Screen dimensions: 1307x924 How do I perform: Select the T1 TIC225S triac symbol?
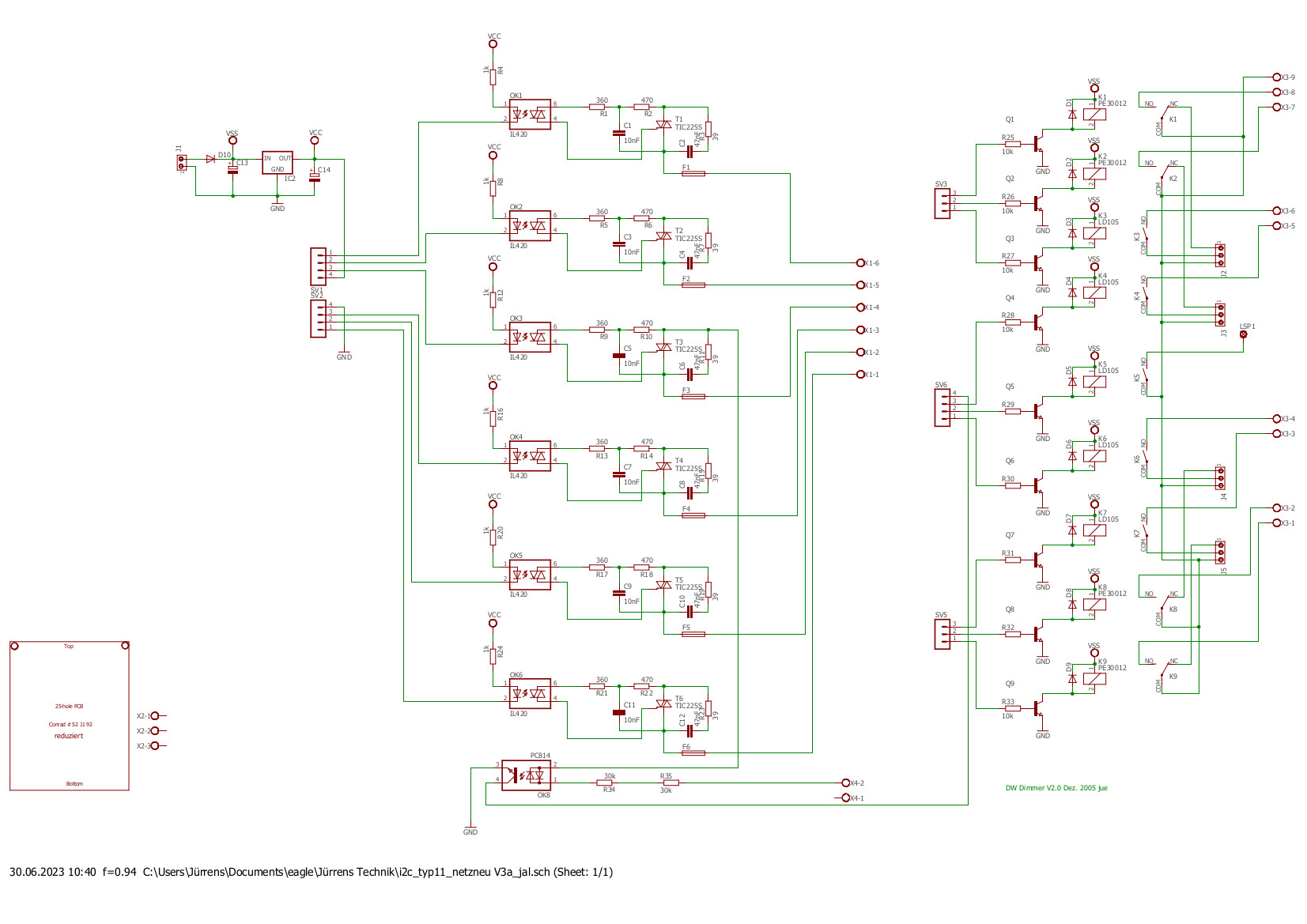(x=663, y=124)
